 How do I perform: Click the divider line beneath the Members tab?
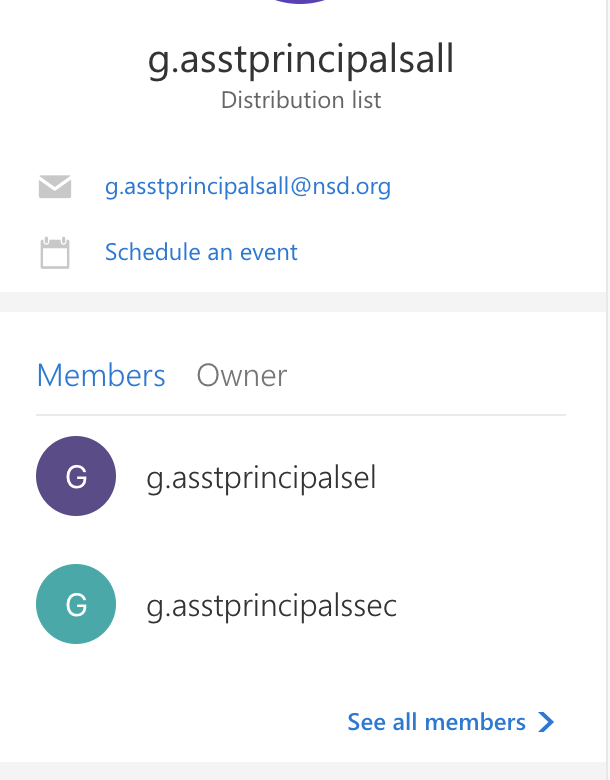pos(301,414)
